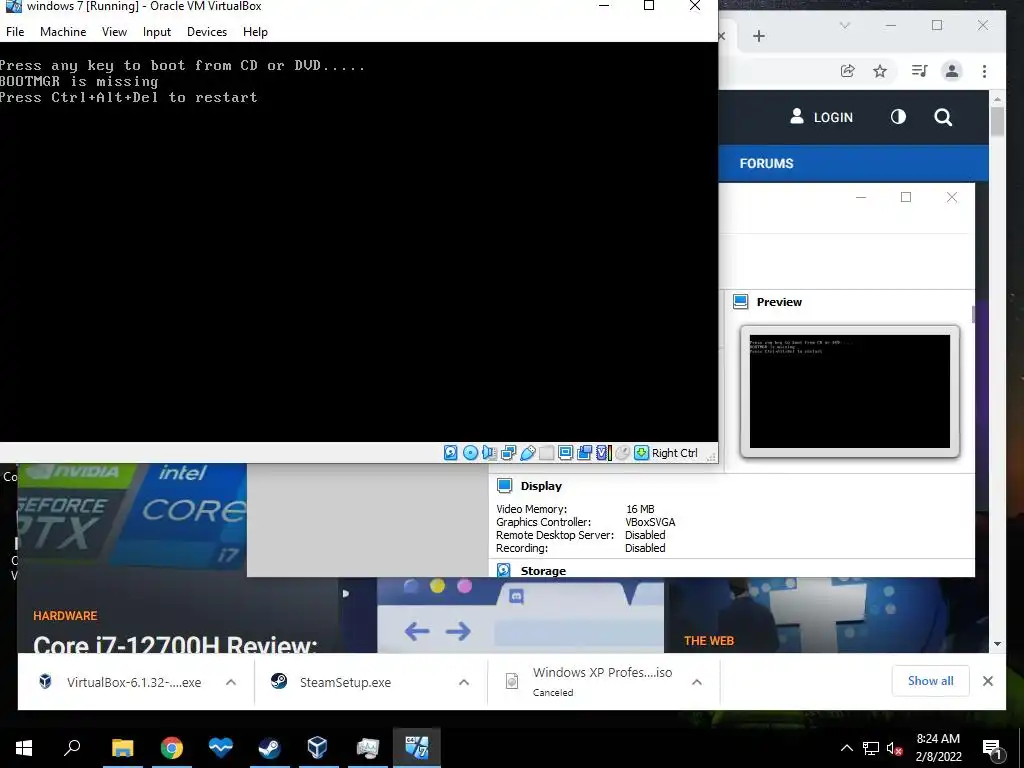
Task: Switch to Chrome from taskbar
Action: (172, 747)
